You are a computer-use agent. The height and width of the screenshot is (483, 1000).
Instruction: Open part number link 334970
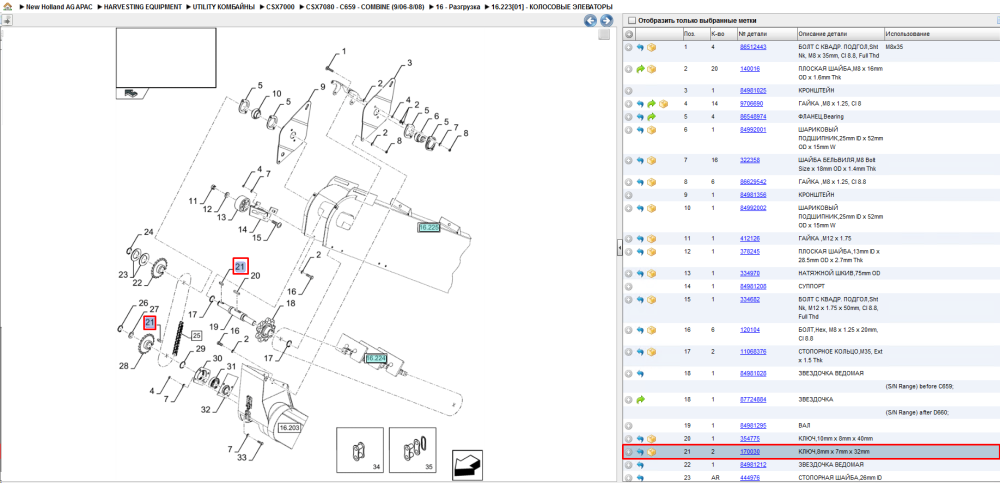tap(749, 273)
